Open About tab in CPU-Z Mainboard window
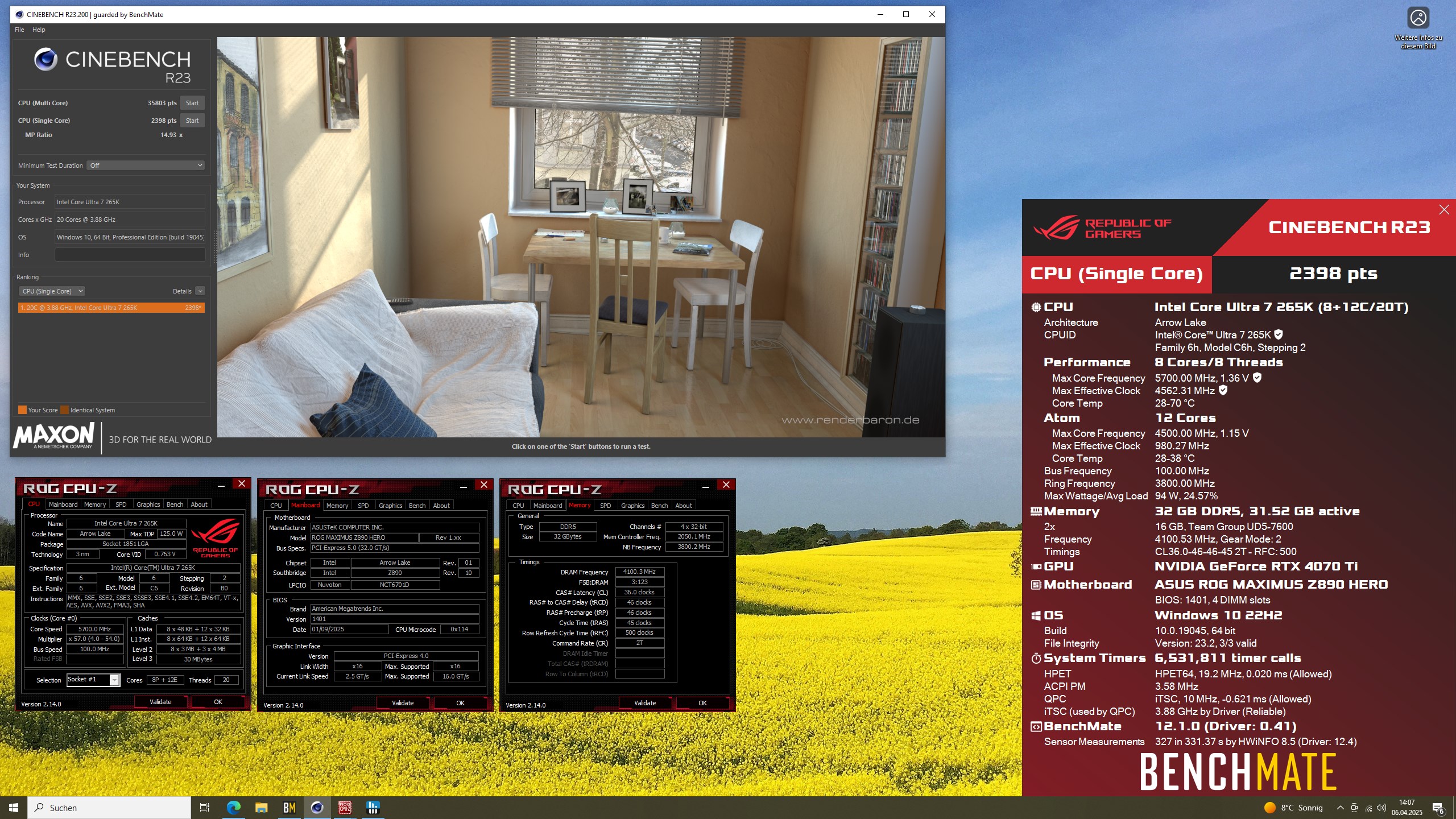This screenshot has width=1456, height=819. [441, 506]
